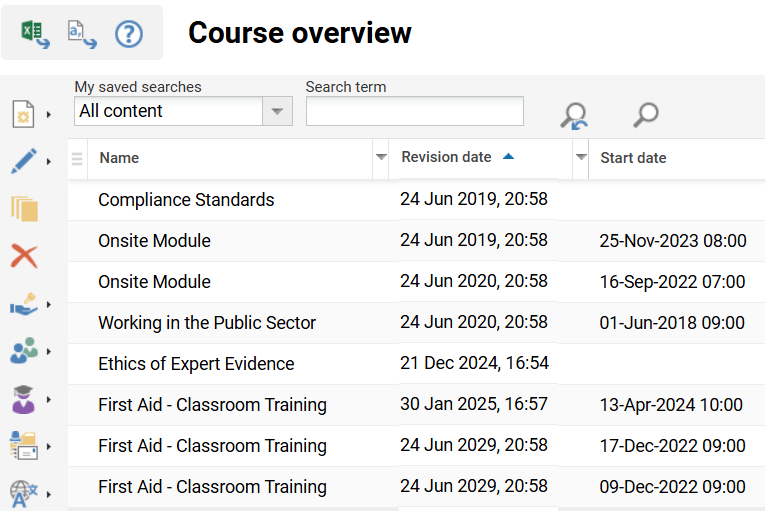
Task: Open the participants group icon
Action: [23, 351]
